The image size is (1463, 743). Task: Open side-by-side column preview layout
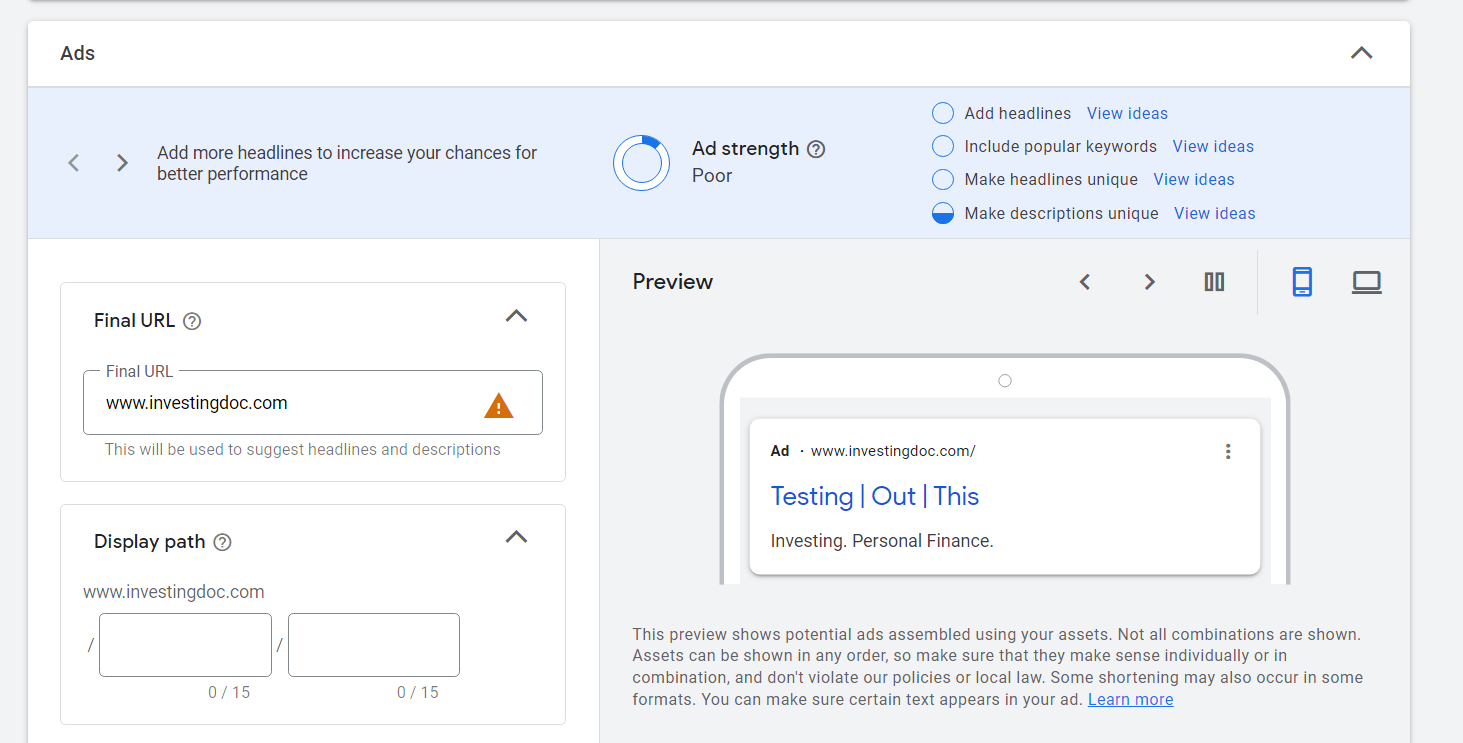pos(1214,282)
